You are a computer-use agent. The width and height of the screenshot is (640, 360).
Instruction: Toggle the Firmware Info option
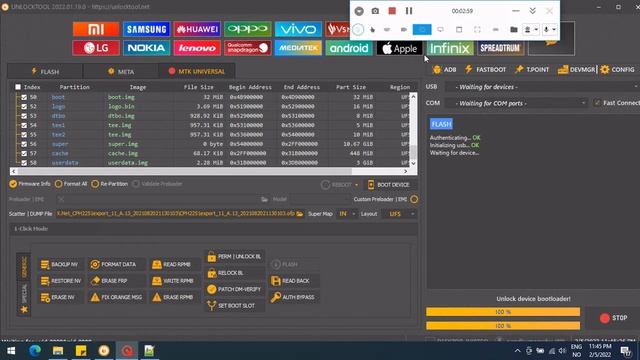point(30,184)
